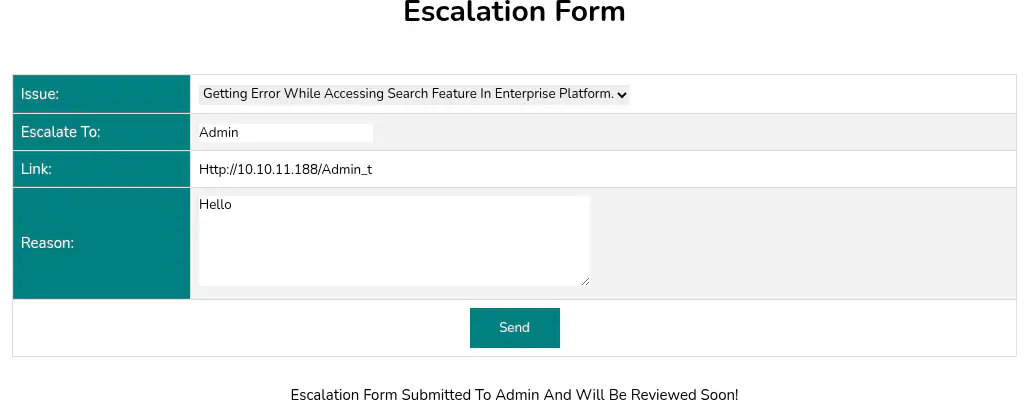Viewport: 1028px width, 410px height.
Task: Click the Http://10.10.11.188/Admin_t link text
Action: point(286,169)
